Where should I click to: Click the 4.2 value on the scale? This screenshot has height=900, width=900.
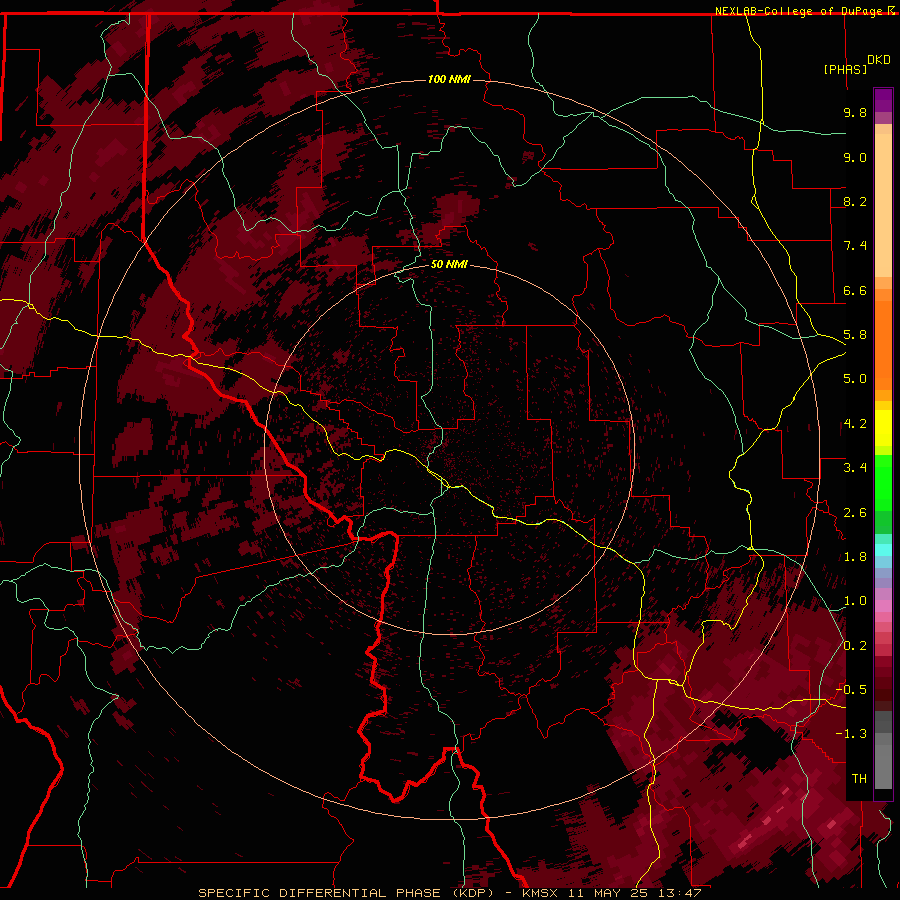855,424
